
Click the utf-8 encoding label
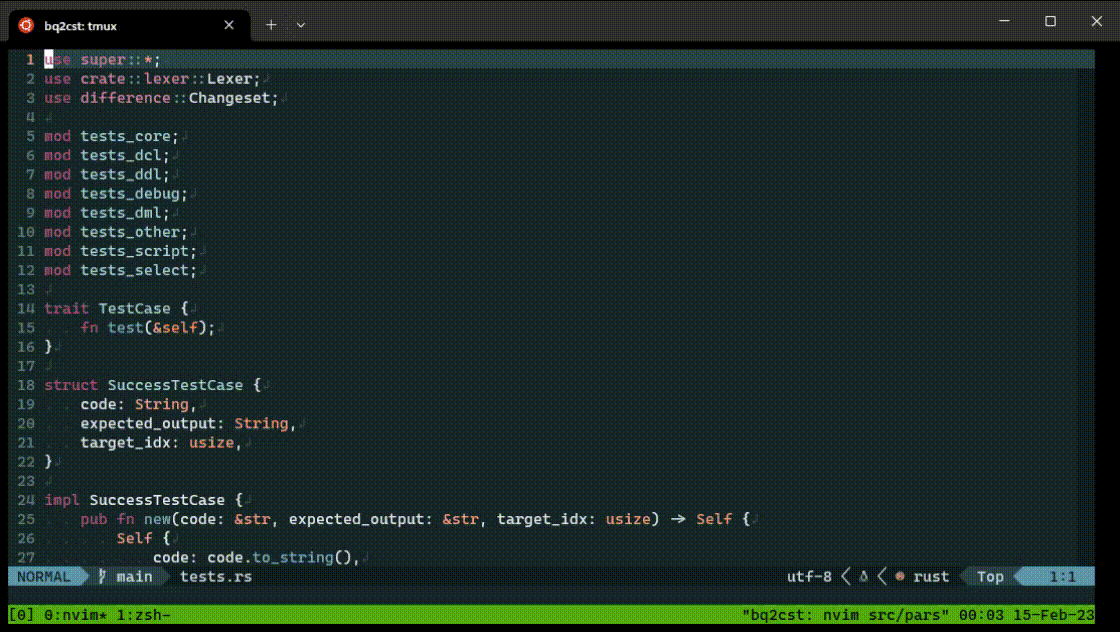tap(809, 576)
